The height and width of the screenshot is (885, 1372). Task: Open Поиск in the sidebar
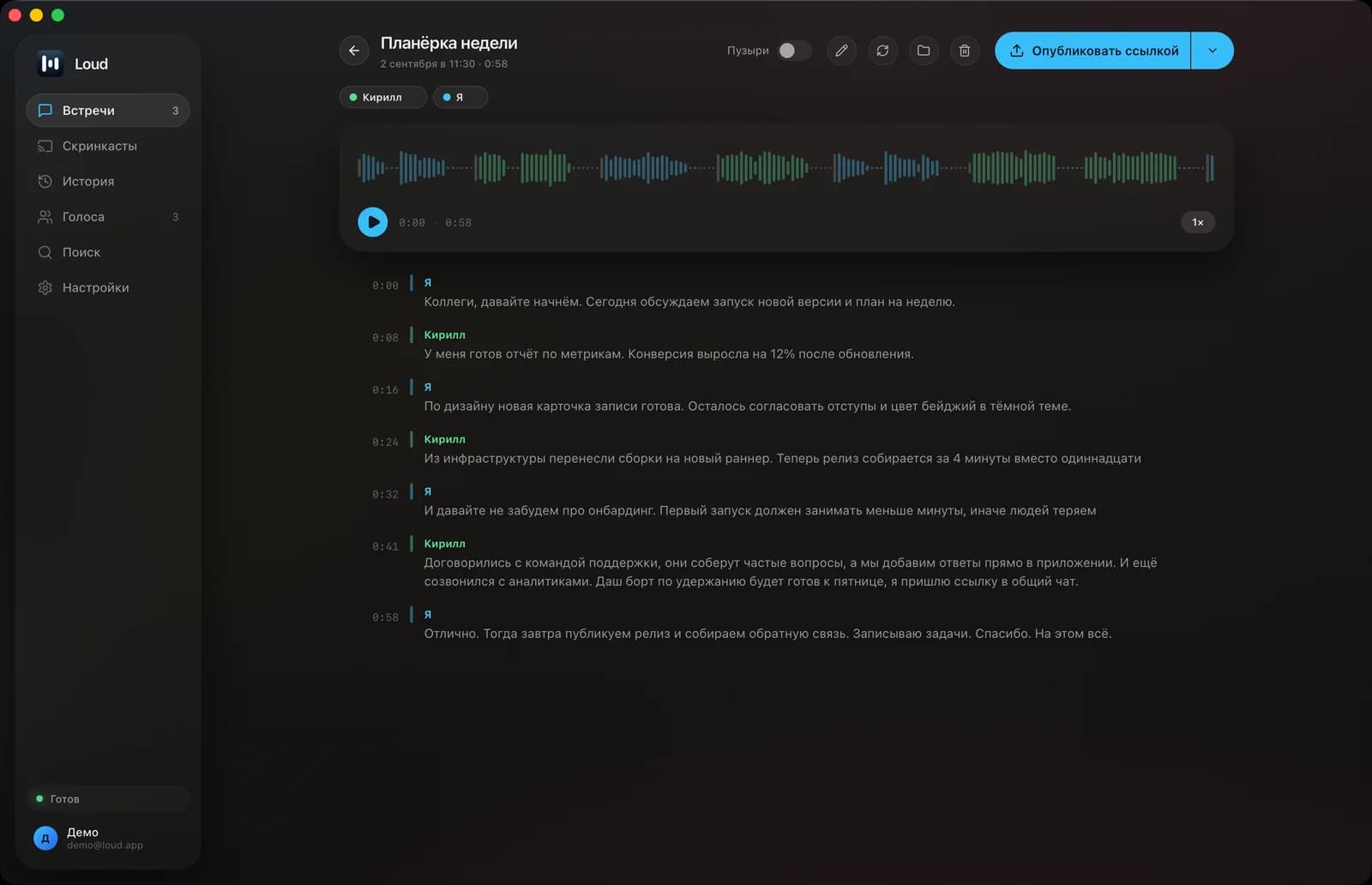point(108,252)
